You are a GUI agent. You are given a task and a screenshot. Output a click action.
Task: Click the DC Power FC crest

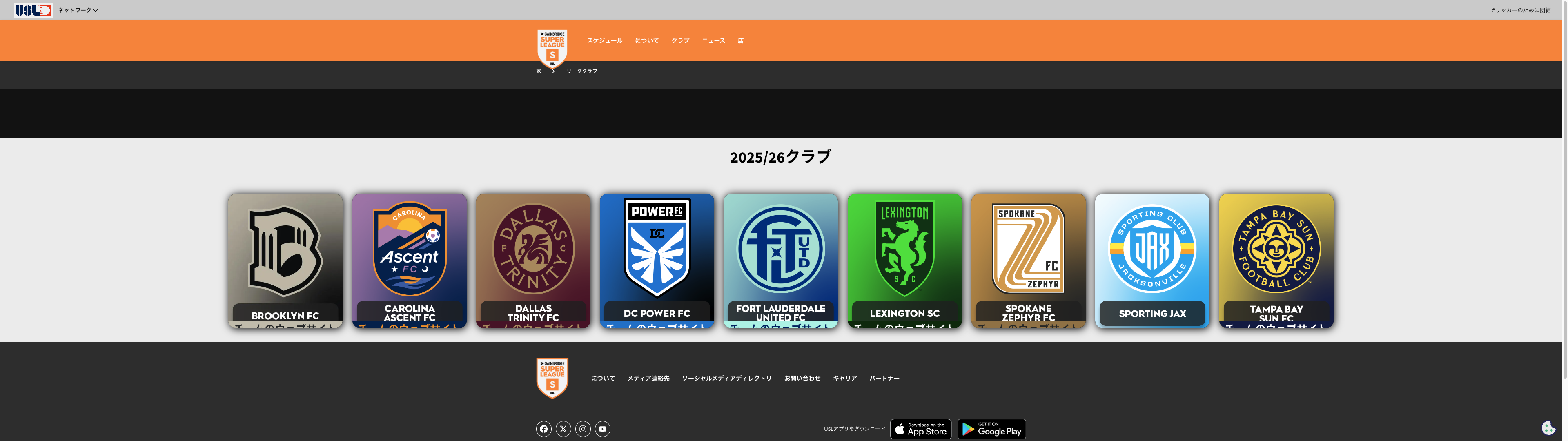pyautogui.click(x=657, y=248)
